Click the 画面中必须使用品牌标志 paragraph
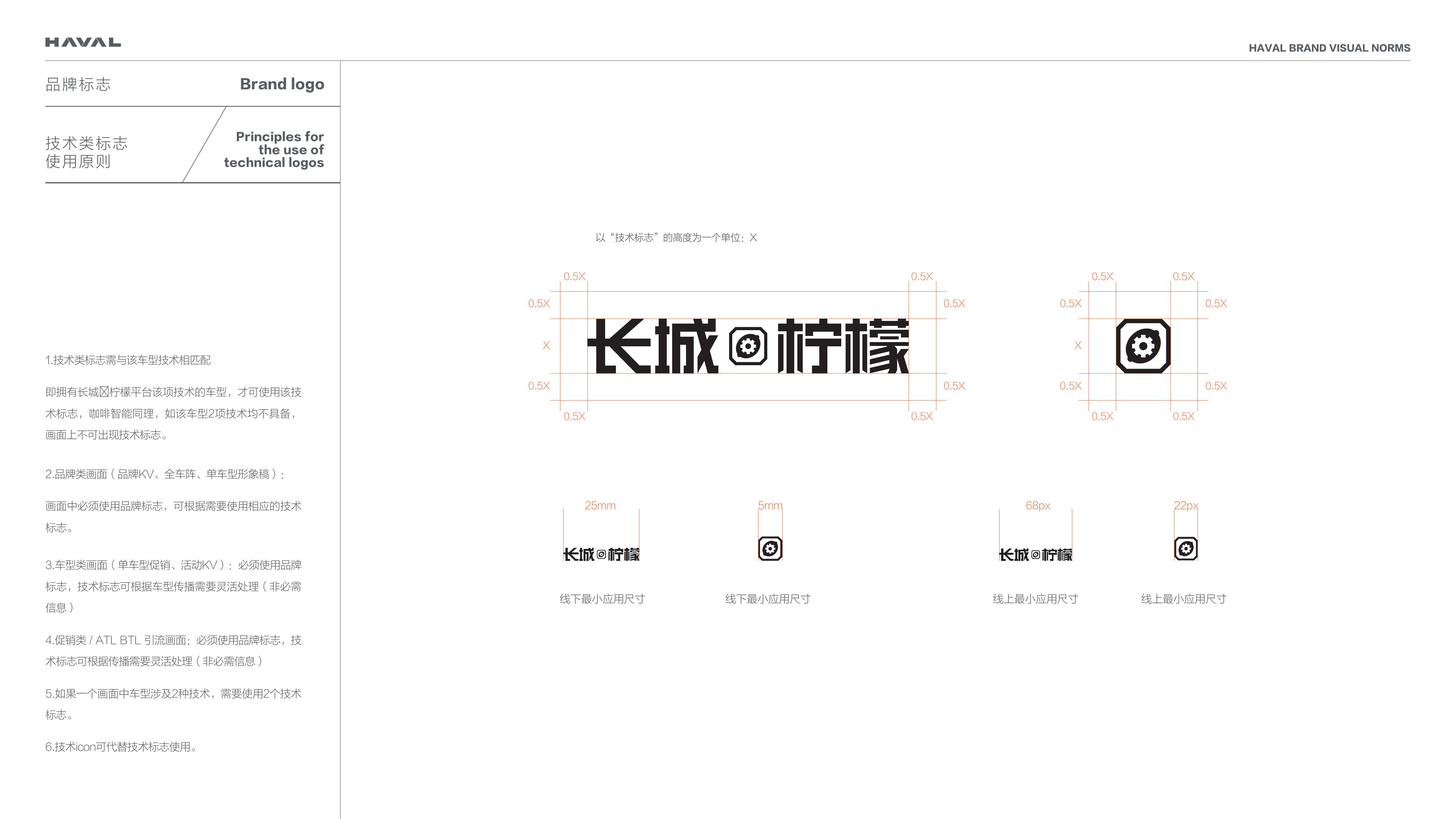 click(x=173, y=517)
